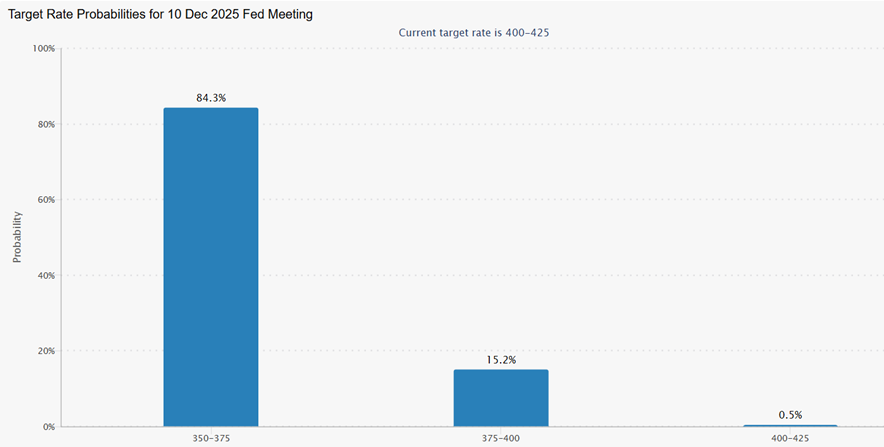Viewport: 884px width, 447px height.
Task: Select the 80% y-axis tick label
Action: point(46,125)
